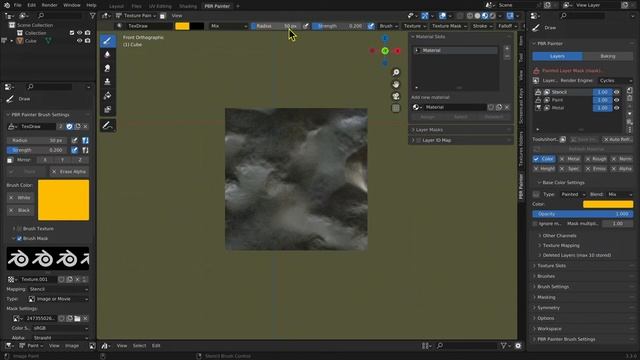Click the outliner filter funnel icon
The image size is (640, 360).
click(93, 16)
